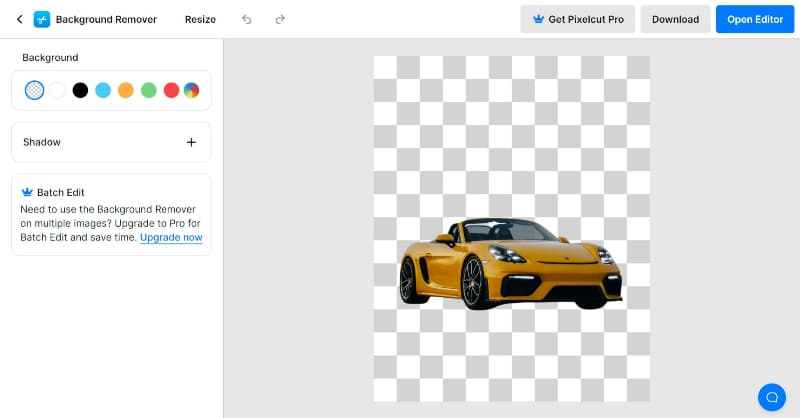This screenshot has height=418, width=800.
Task: Click the Batch Edit heading
Action: pos(61,192)
